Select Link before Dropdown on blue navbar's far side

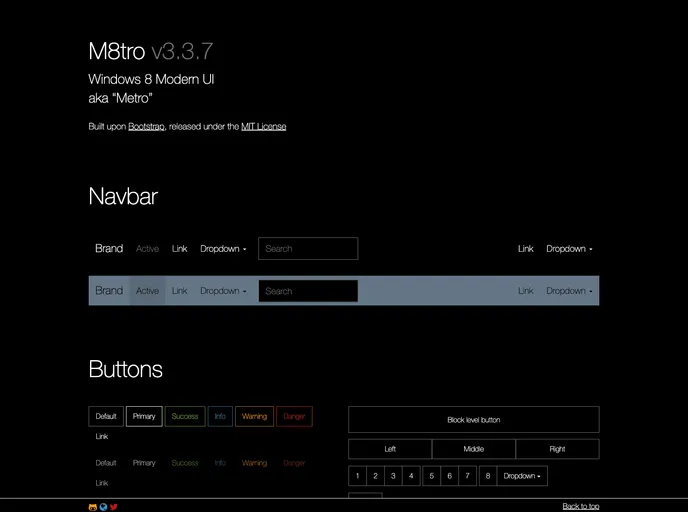(x=526, y=291)
